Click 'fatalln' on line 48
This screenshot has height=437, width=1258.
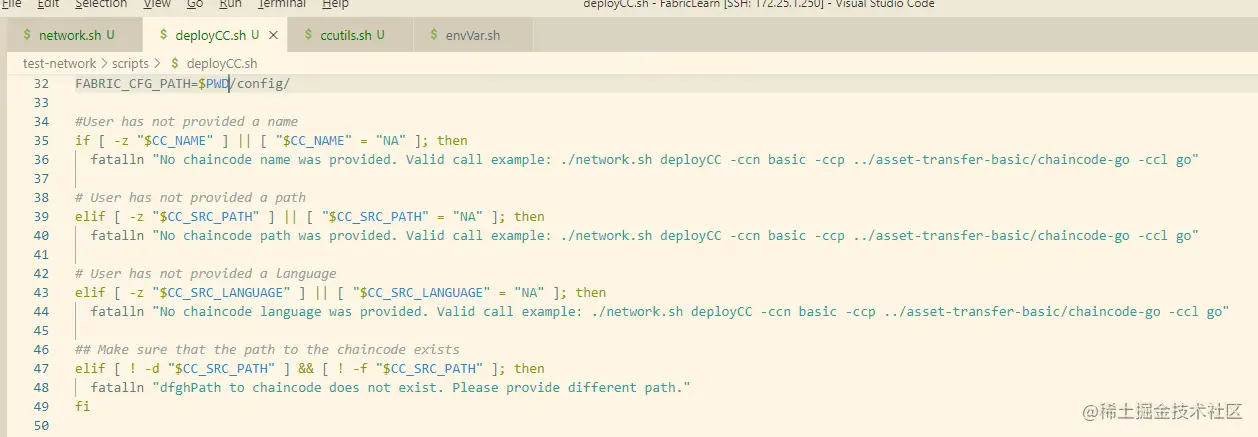coord(117,387)
